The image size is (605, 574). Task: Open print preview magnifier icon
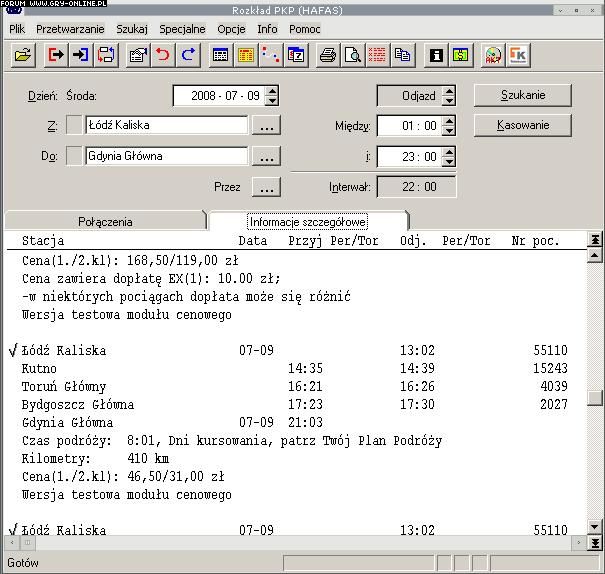[x=352, y=56]
